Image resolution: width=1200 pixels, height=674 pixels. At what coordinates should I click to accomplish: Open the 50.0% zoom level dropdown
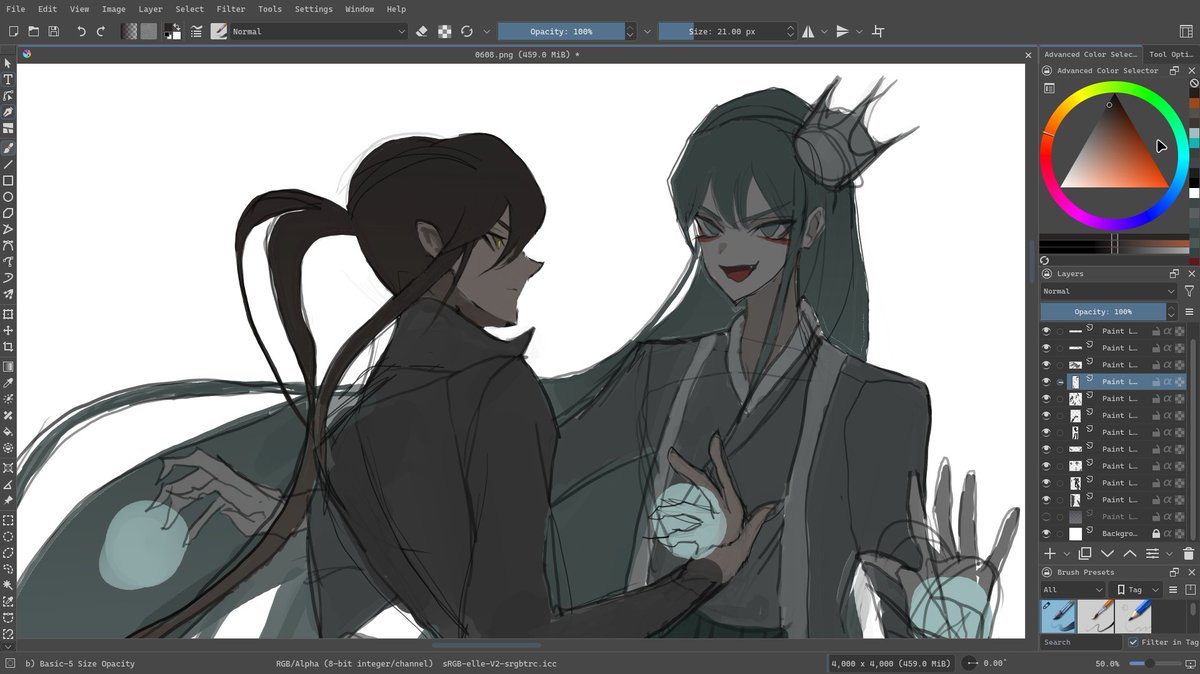click(x=1107, y=663)
